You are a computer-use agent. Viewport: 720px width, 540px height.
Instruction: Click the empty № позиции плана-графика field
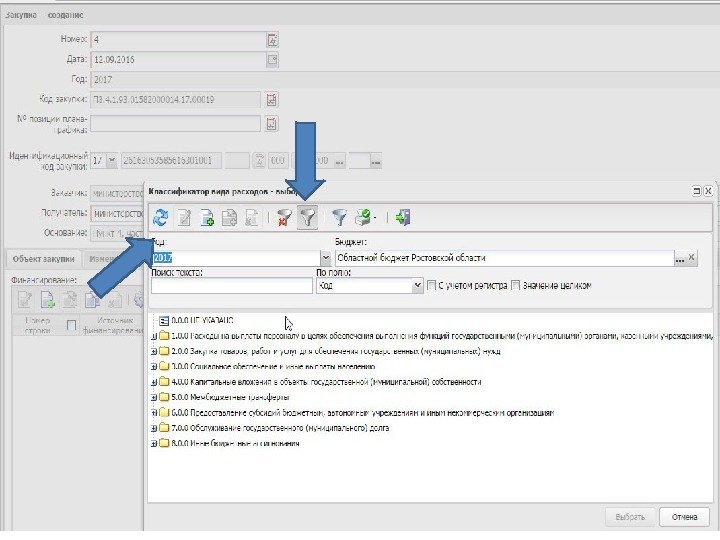(175, 124)
